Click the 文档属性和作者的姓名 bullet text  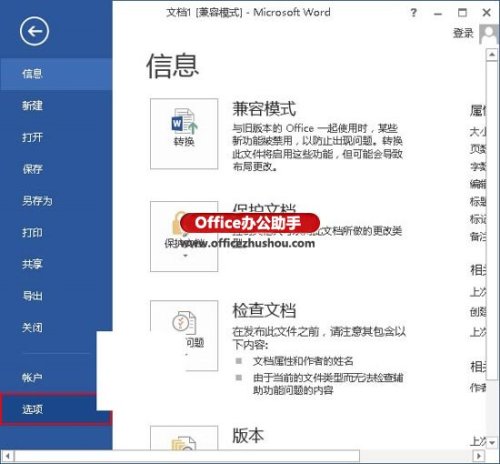[303, 361]
